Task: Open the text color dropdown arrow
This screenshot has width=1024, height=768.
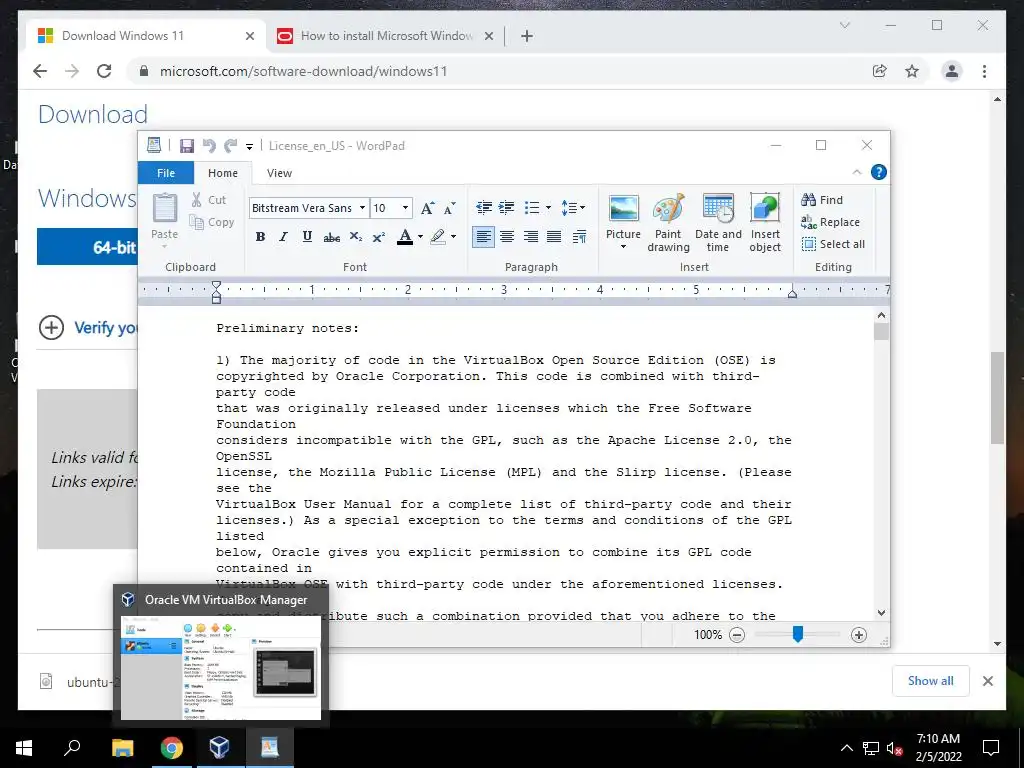Action: pos(420,236)
